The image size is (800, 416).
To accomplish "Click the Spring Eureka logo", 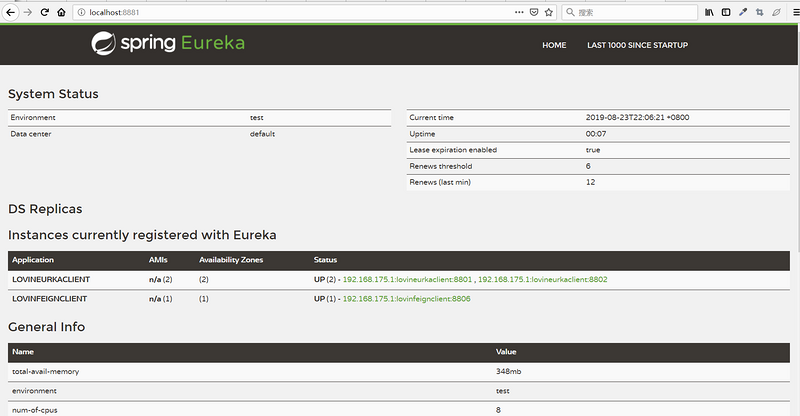I will [x=168, y=43].
